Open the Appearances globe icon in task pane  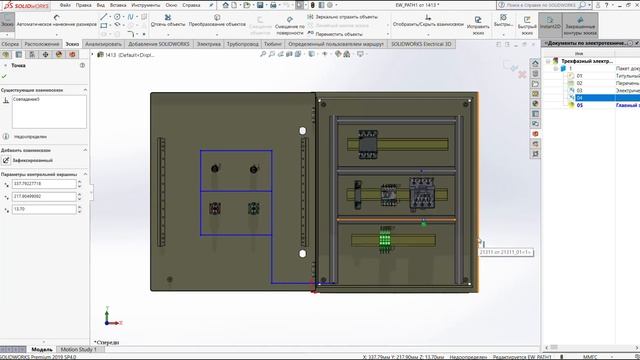[535, 103]
